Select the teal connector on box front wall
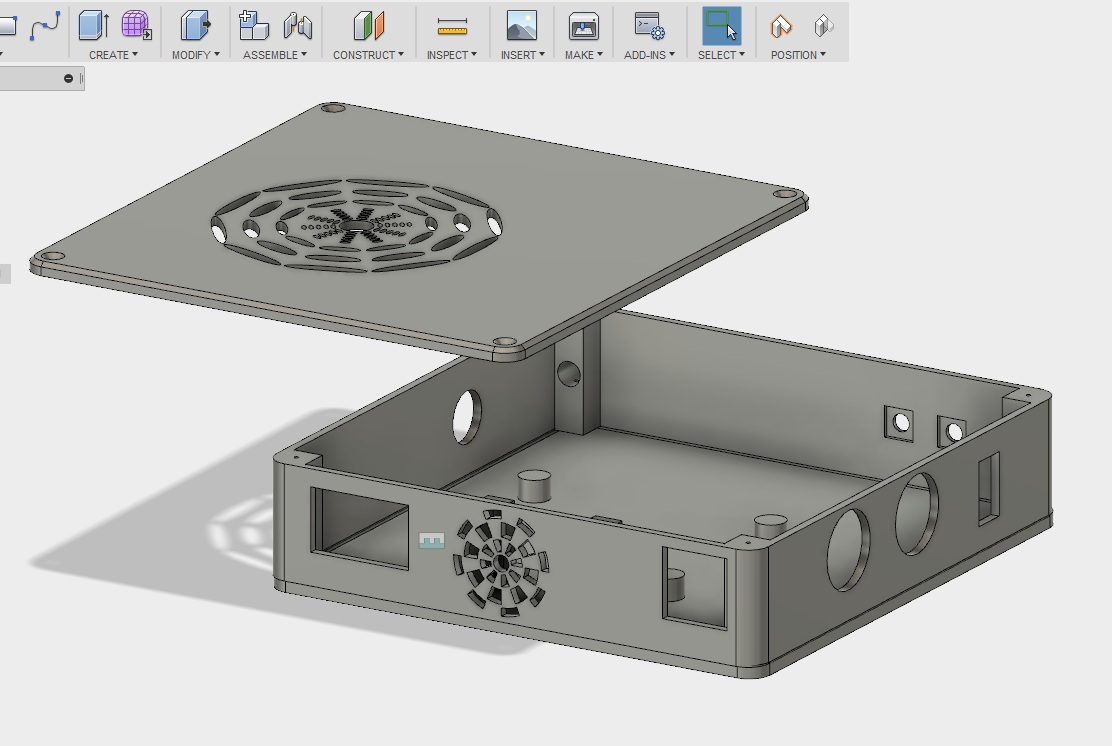1112x746 pixels. [x=431, y=541]
